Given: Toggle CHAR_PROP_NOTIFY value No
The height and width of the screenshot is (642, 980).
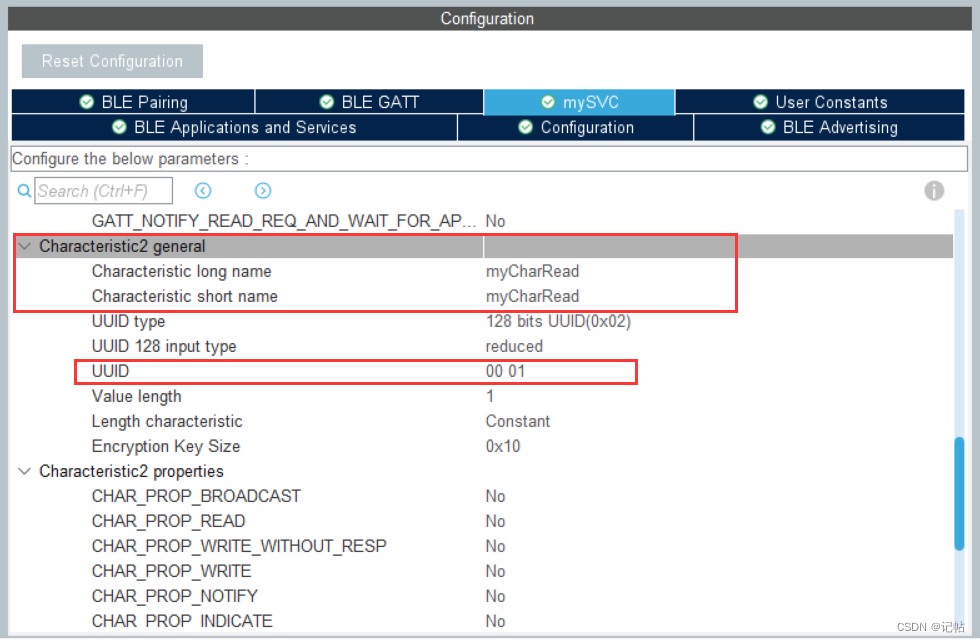Looking at the screenshot, I should (x=496, y=596).
